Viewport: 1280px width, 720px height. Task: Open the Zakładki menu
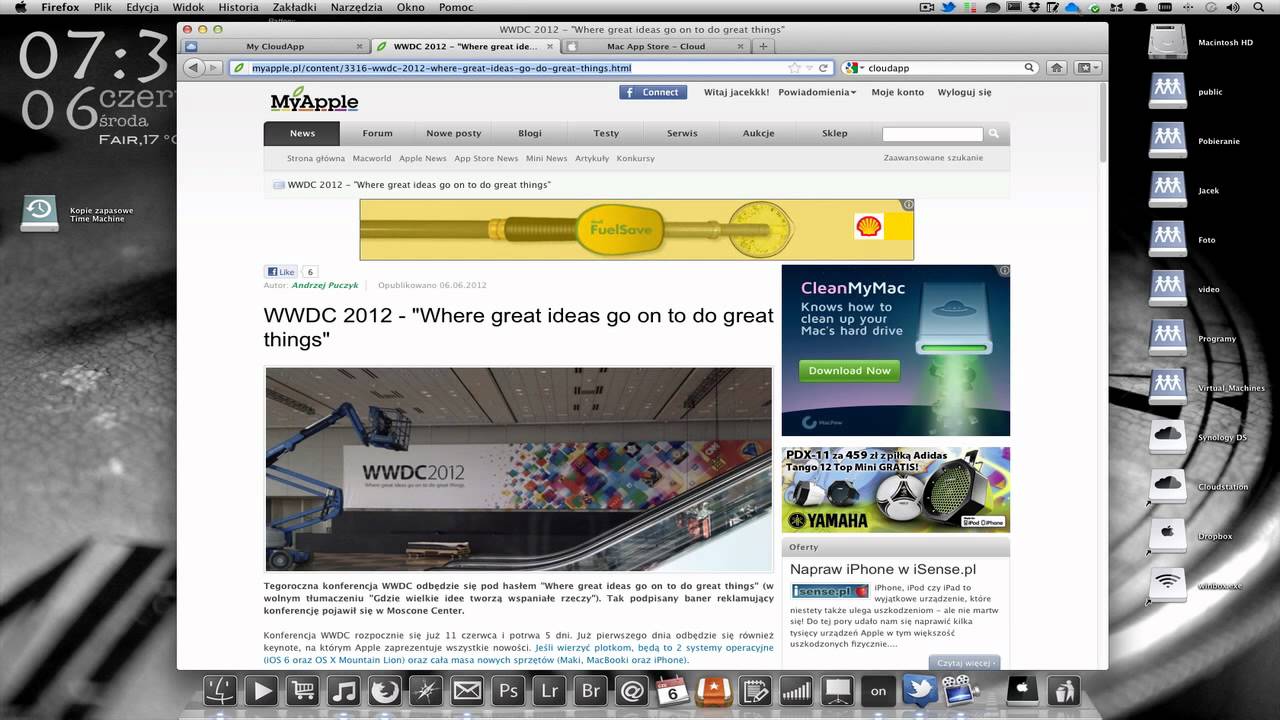tap(295, 8)
